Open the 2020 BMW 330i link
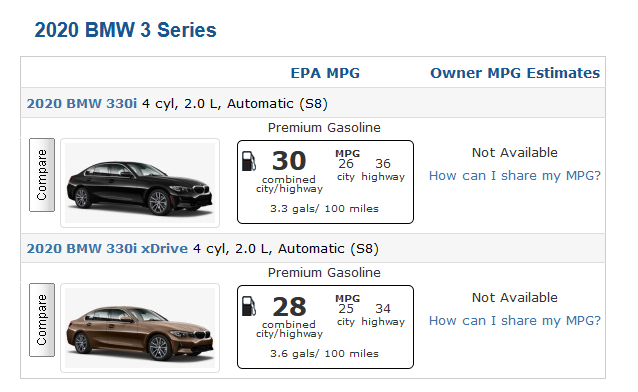Viewport: 638px width, 392px height. point(82,103)
